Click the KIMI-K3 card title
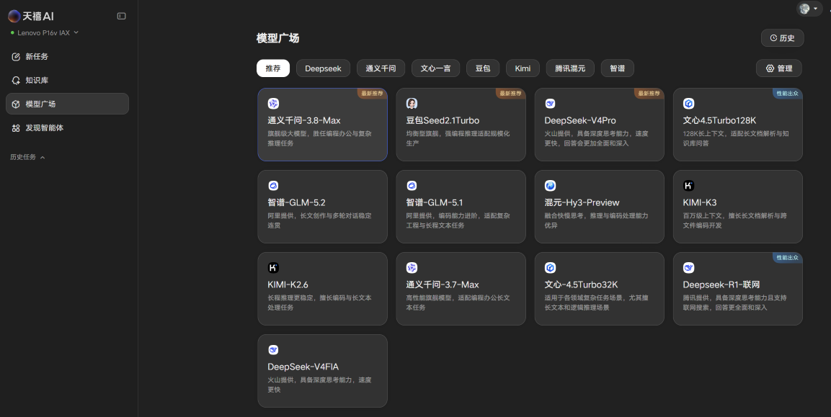Viewport: 831px width, 417px height. (x=700, y=203)
